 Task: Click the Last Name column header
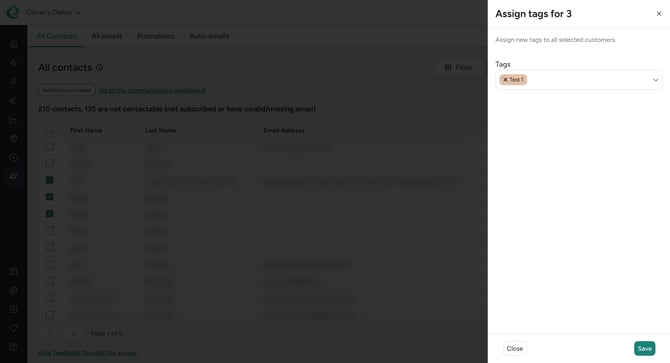160,130
